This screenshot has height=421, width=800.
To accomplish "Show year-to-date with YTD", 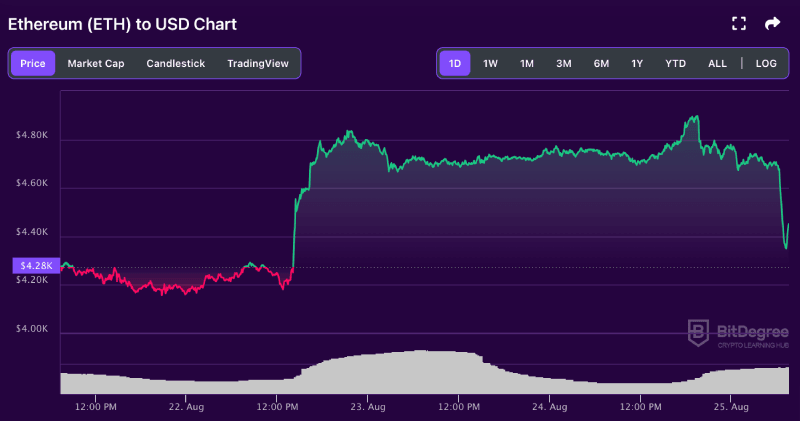I will pyautogui.click(x=676, y=63).
